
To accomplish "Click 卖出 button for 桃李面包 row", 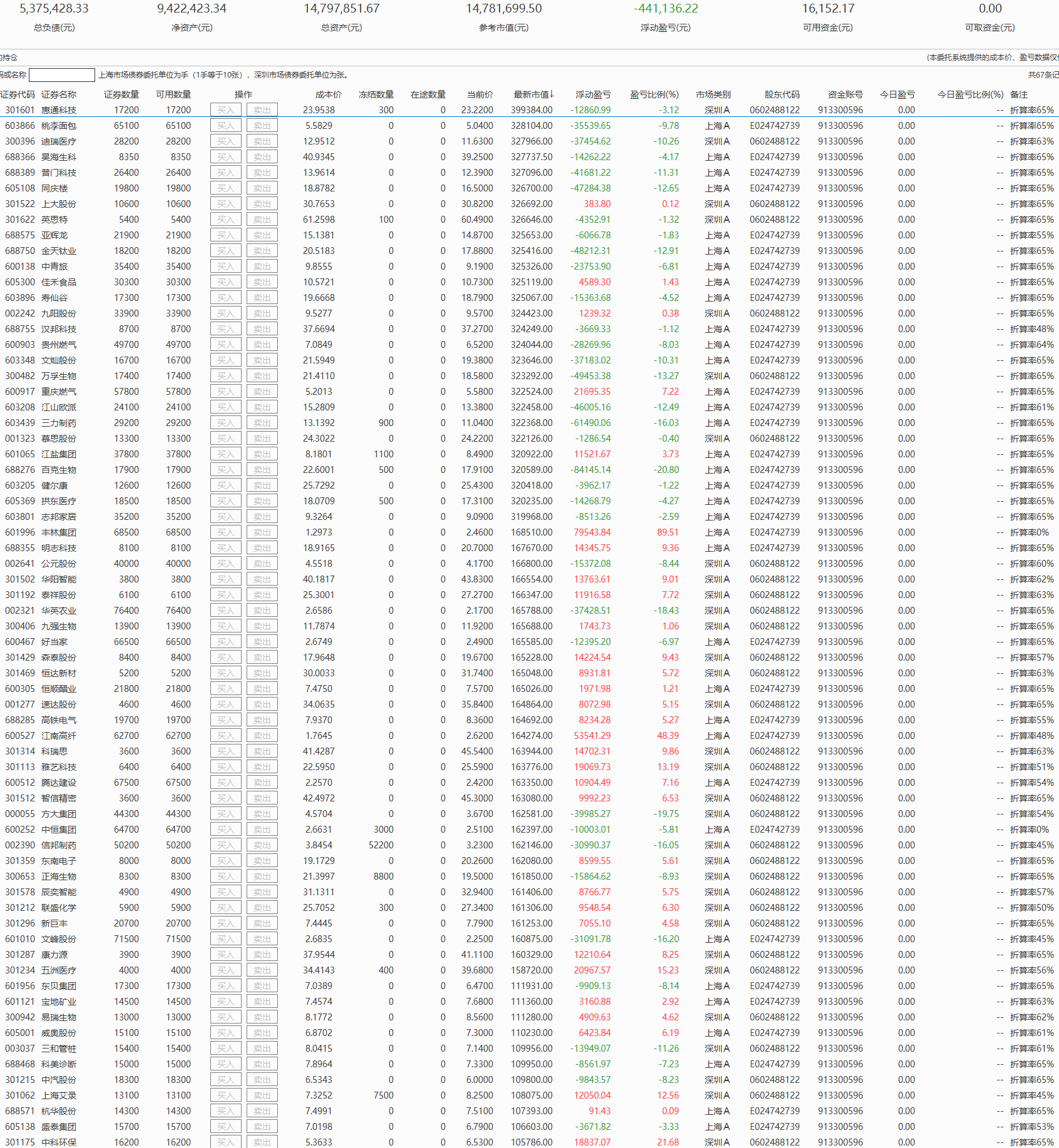I will point(262,126).
